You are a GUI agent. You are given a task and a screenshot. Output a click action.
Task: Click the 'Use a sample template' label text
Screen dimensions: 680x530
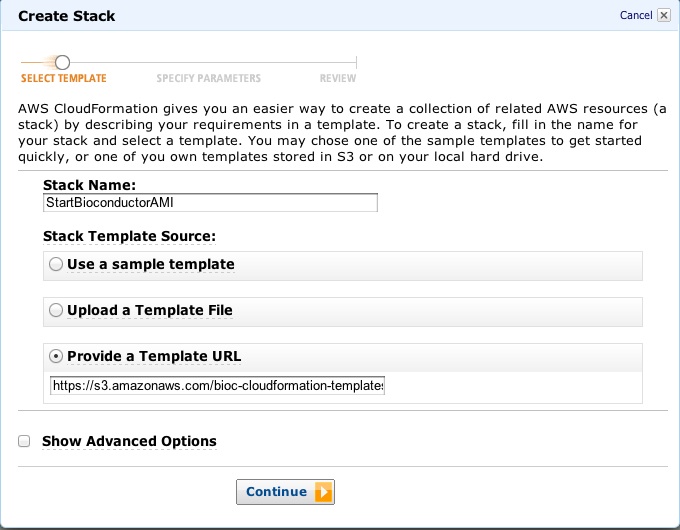point(150,265)
